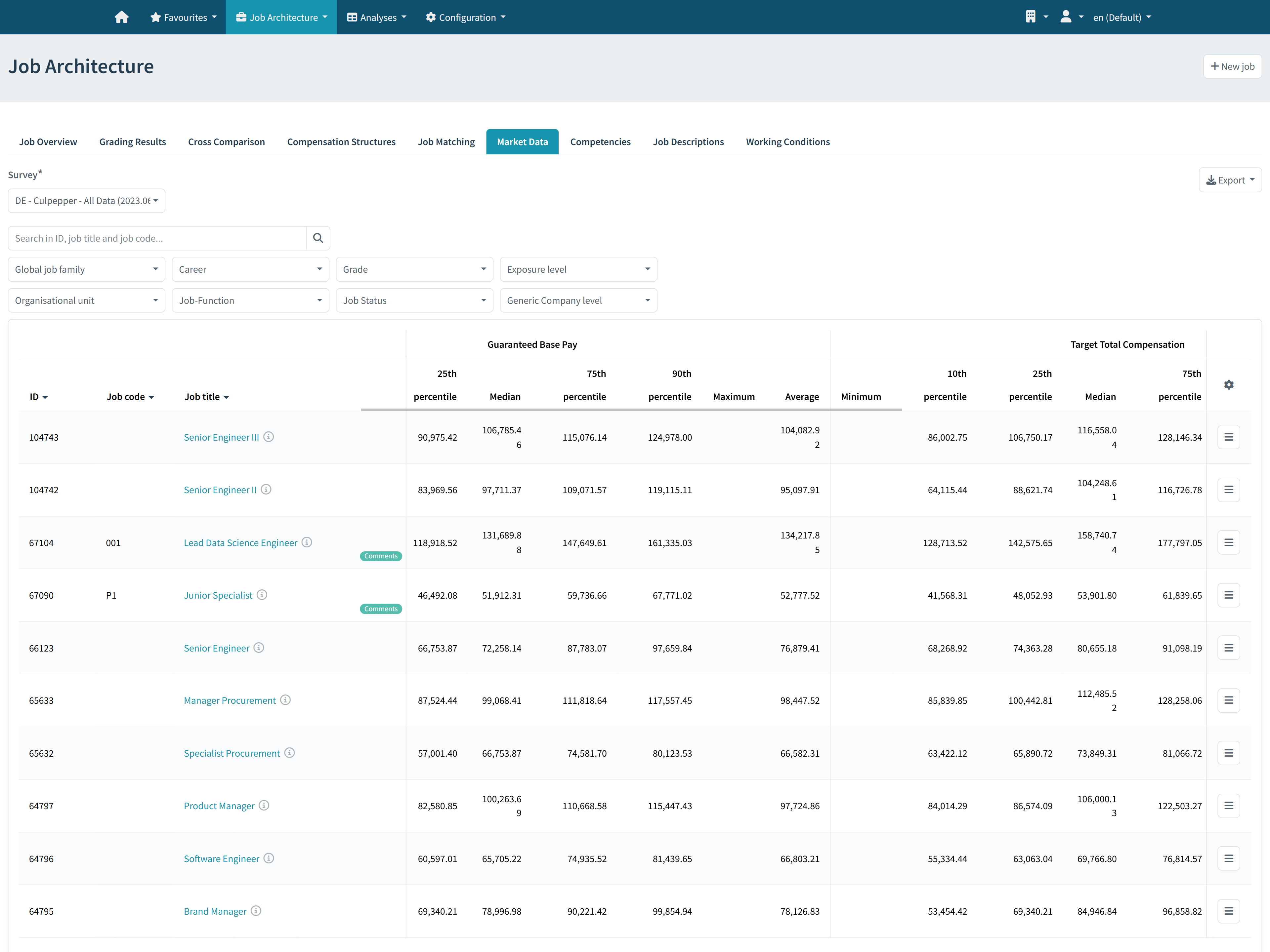
Task: Expand the Job-Function filter
Action: pos(250,301)
